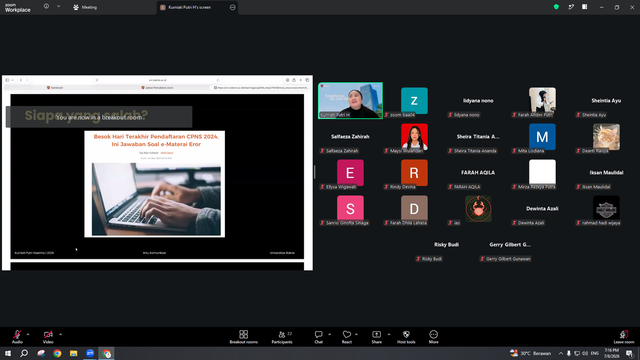Open the Zoom app icon in taskbar
The width and height of the screenshot is (640, 360).
coord(90,353)
